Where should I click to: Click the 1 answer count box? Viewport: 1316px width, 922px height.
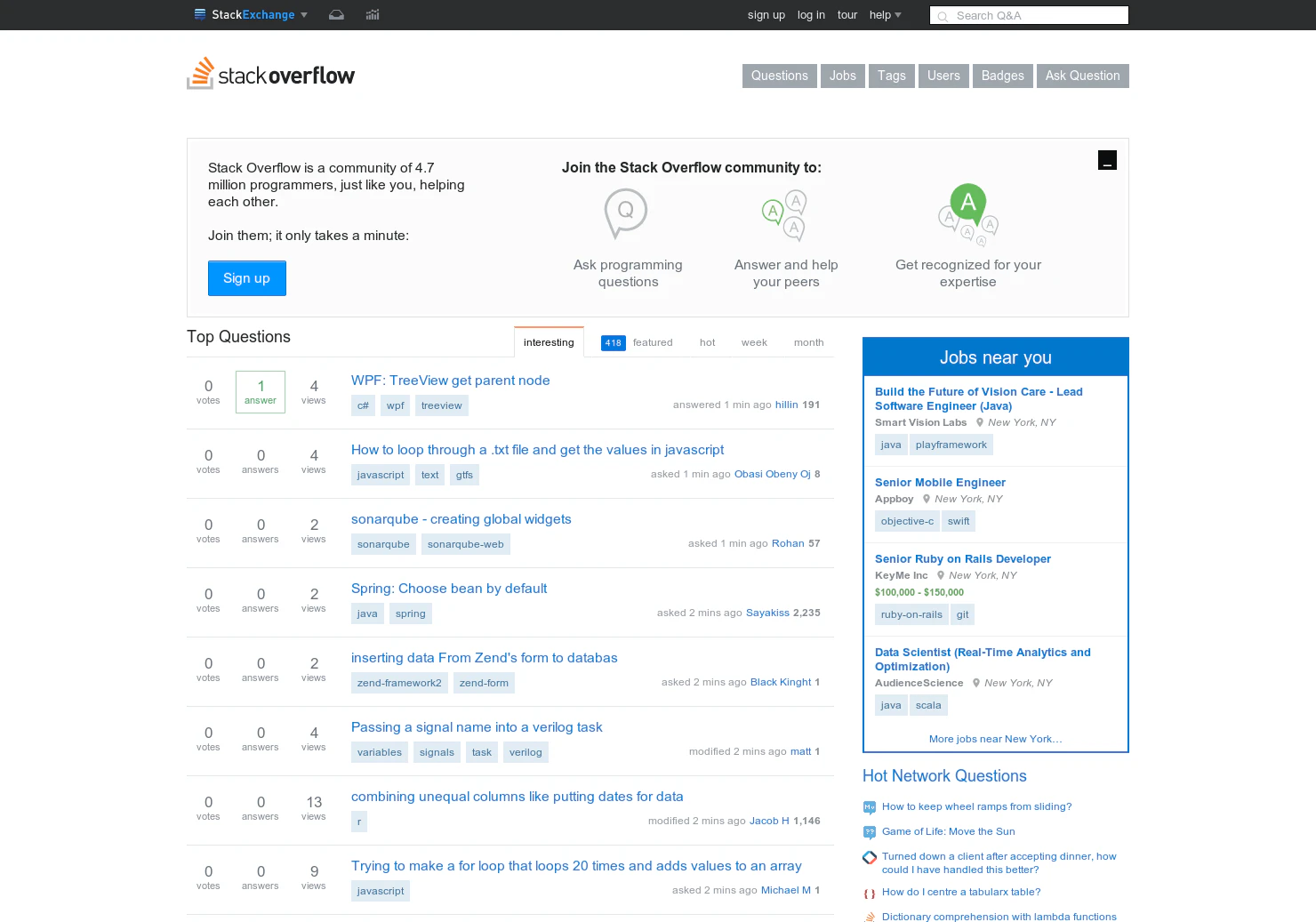click(x=261, y=392)
